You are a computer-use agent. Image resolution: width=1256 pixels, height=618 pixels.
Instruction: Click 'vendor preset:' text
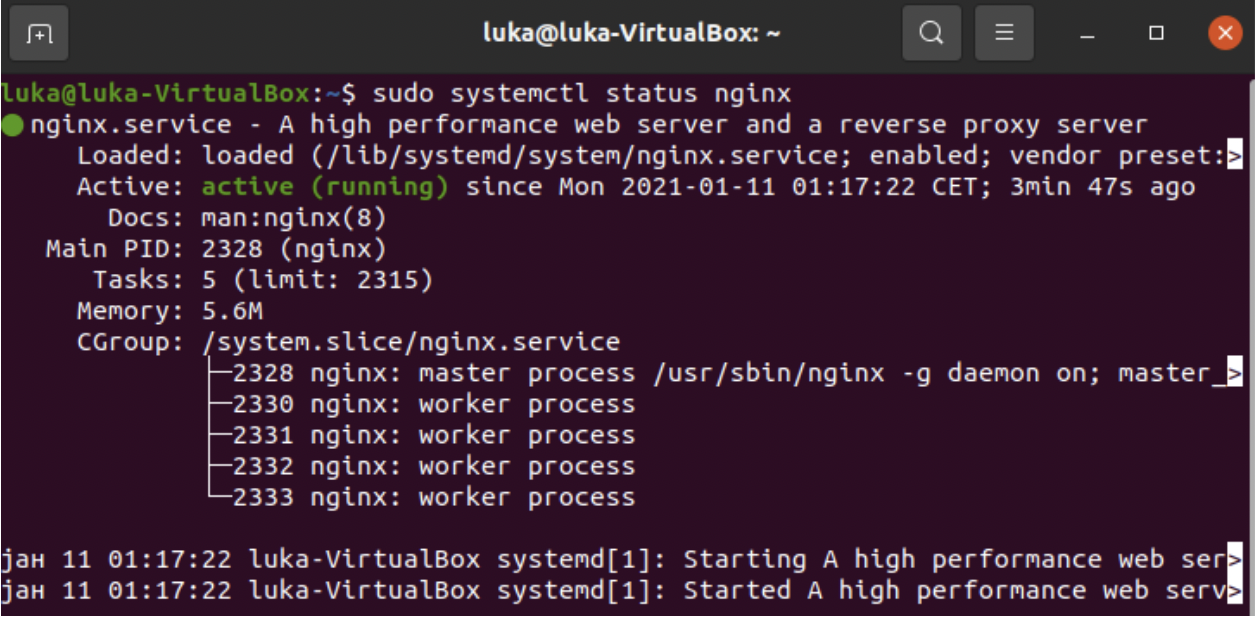tap(1116, 156)
